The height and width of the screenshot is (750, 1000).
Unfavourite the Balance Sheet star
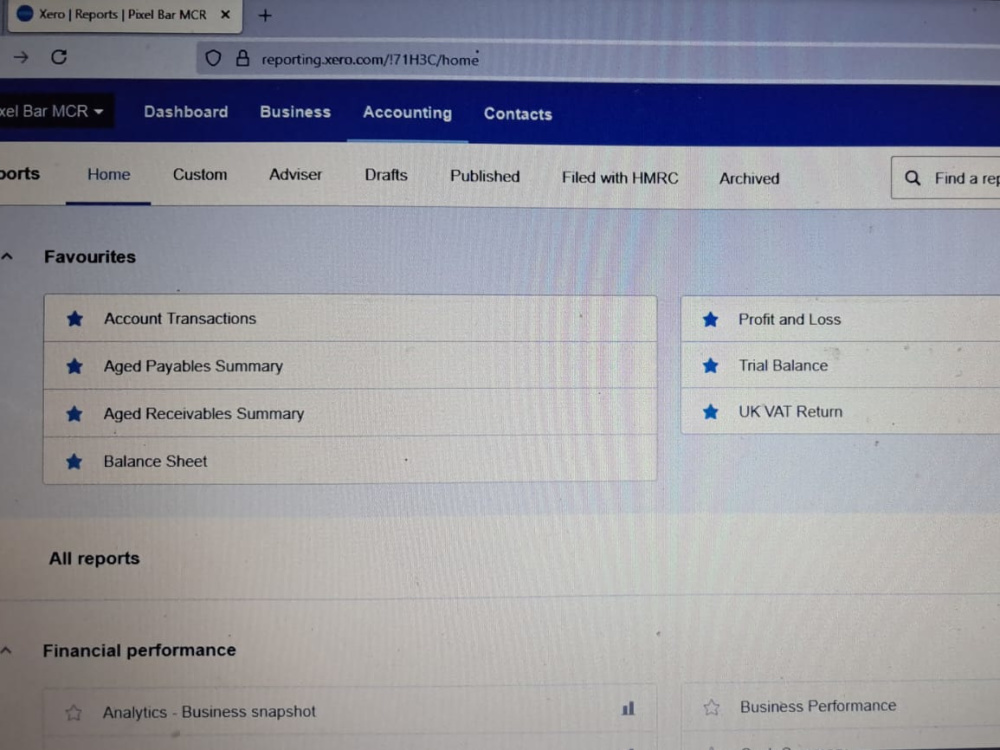[75, 461]
